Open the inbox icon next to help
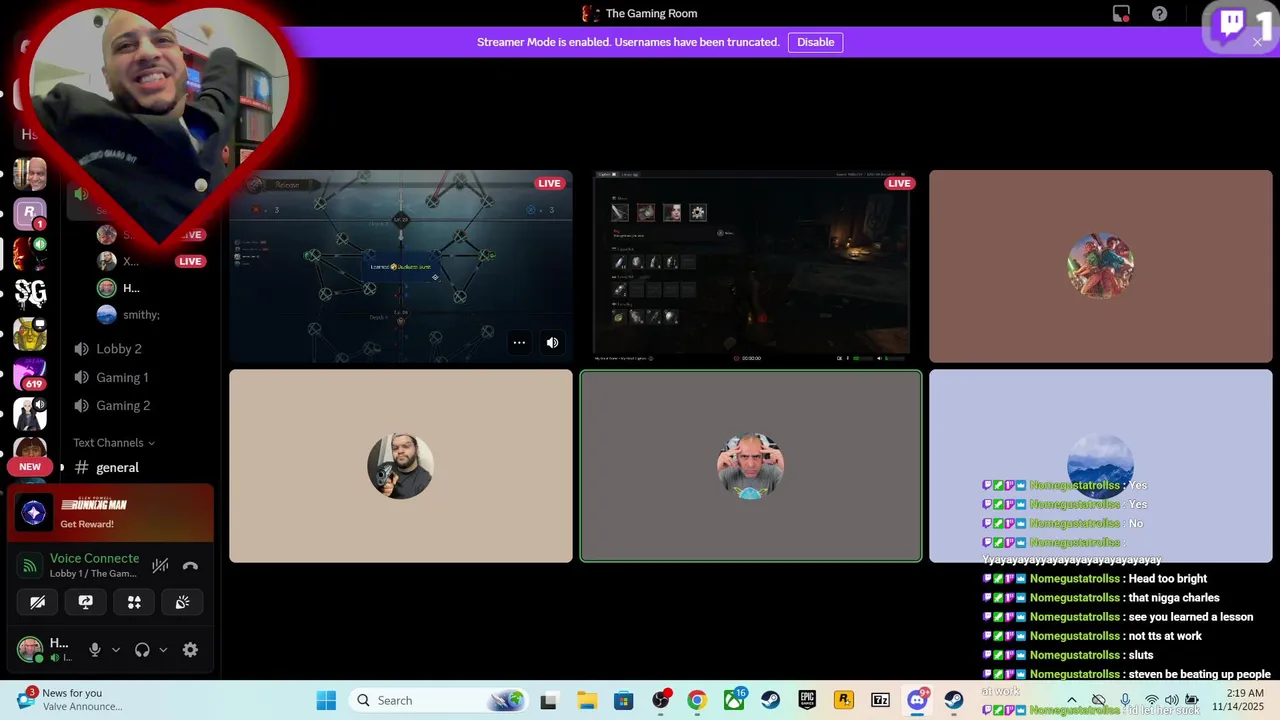This screenshot has height=720, width=1280. (x=1121, y=14)
